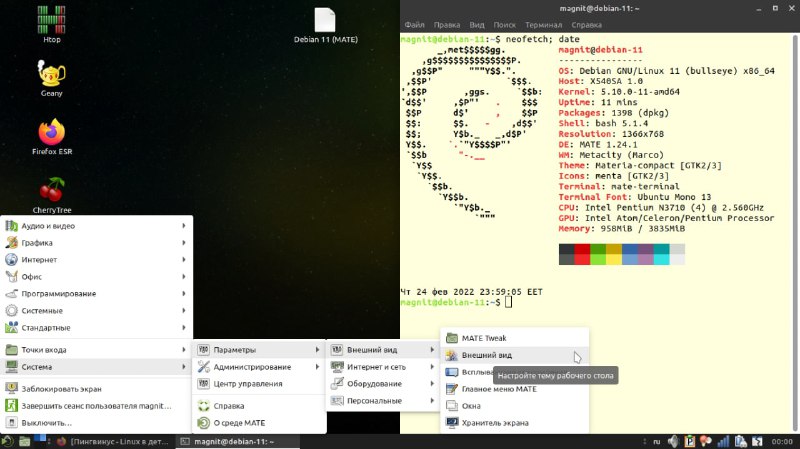This screenshot has width=800, height=449.
Task: Select Заблокировать экран in the menu
Action: [96, 388]
